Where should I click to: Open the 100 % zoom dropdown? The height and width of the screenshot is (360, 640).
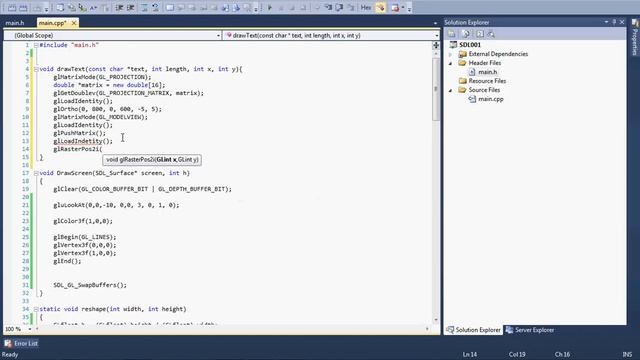pyautogui.click(x=29, y=329)
